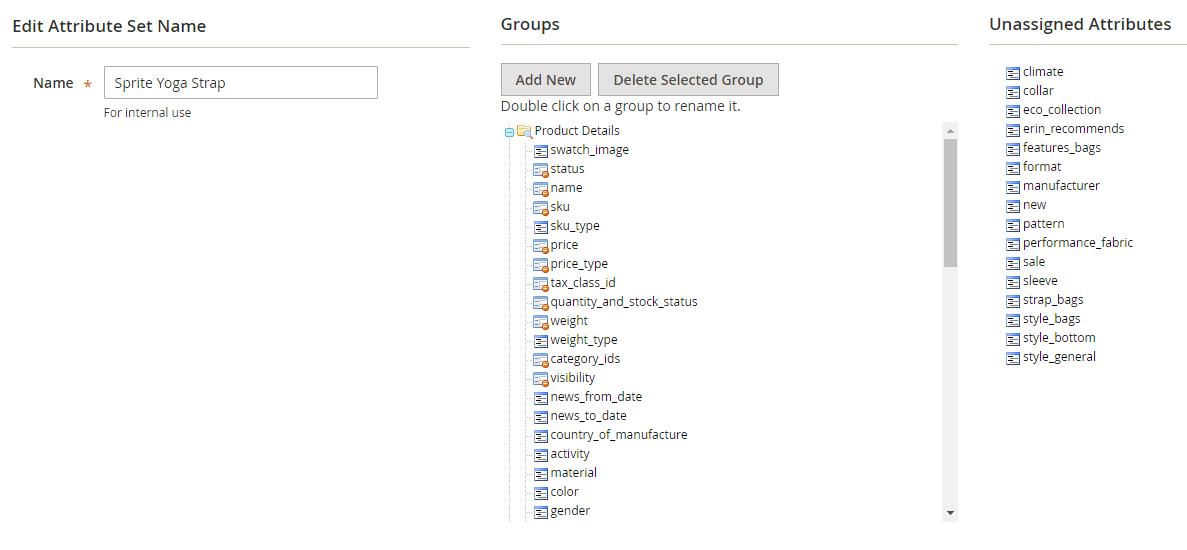This screenshot has height=550, width=1187.
Task: Click the locked name attribute icon
Action: tap(541, 188)
